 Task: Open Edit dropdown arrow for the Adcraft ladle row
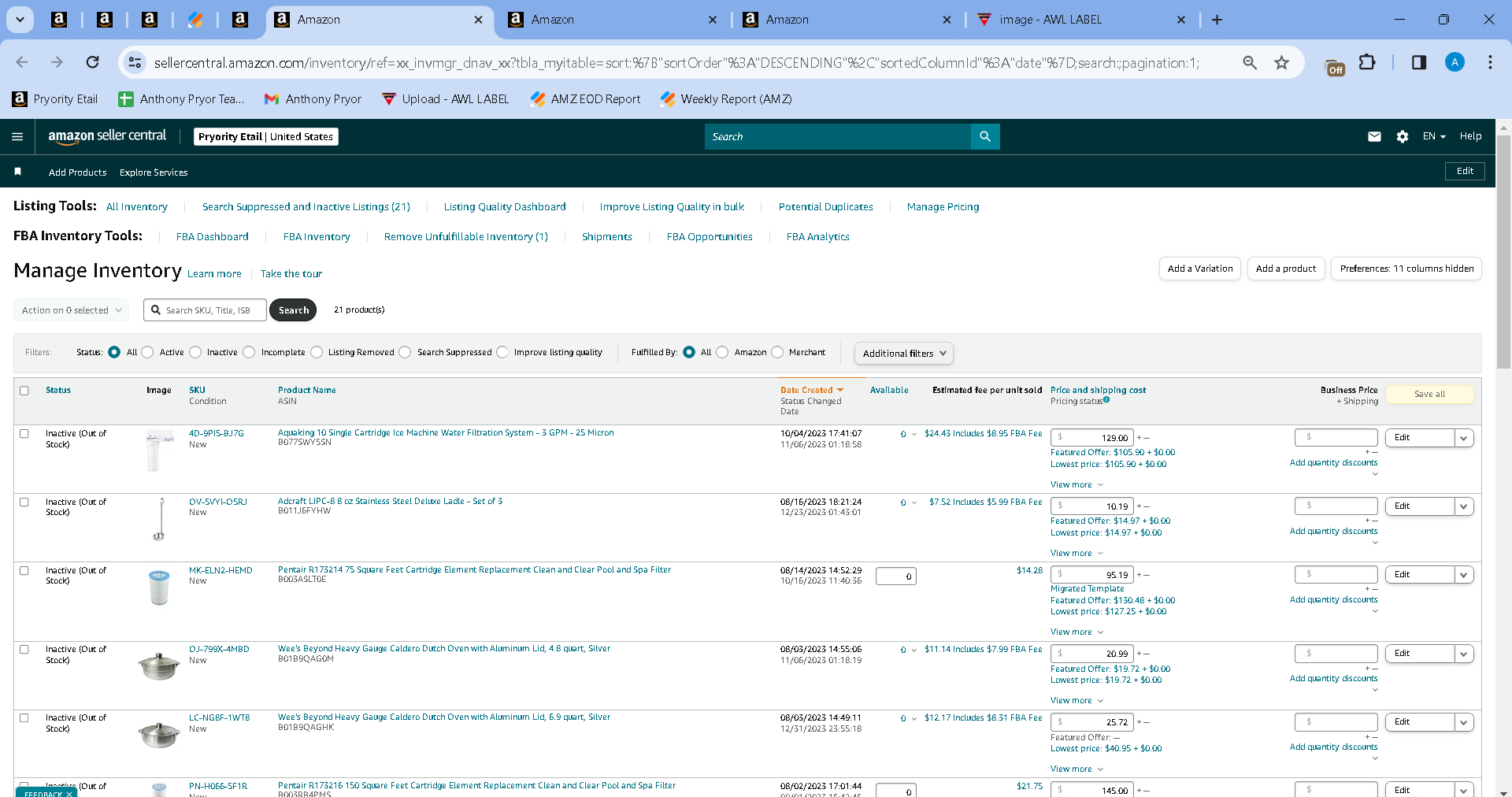pos(1463,506)
